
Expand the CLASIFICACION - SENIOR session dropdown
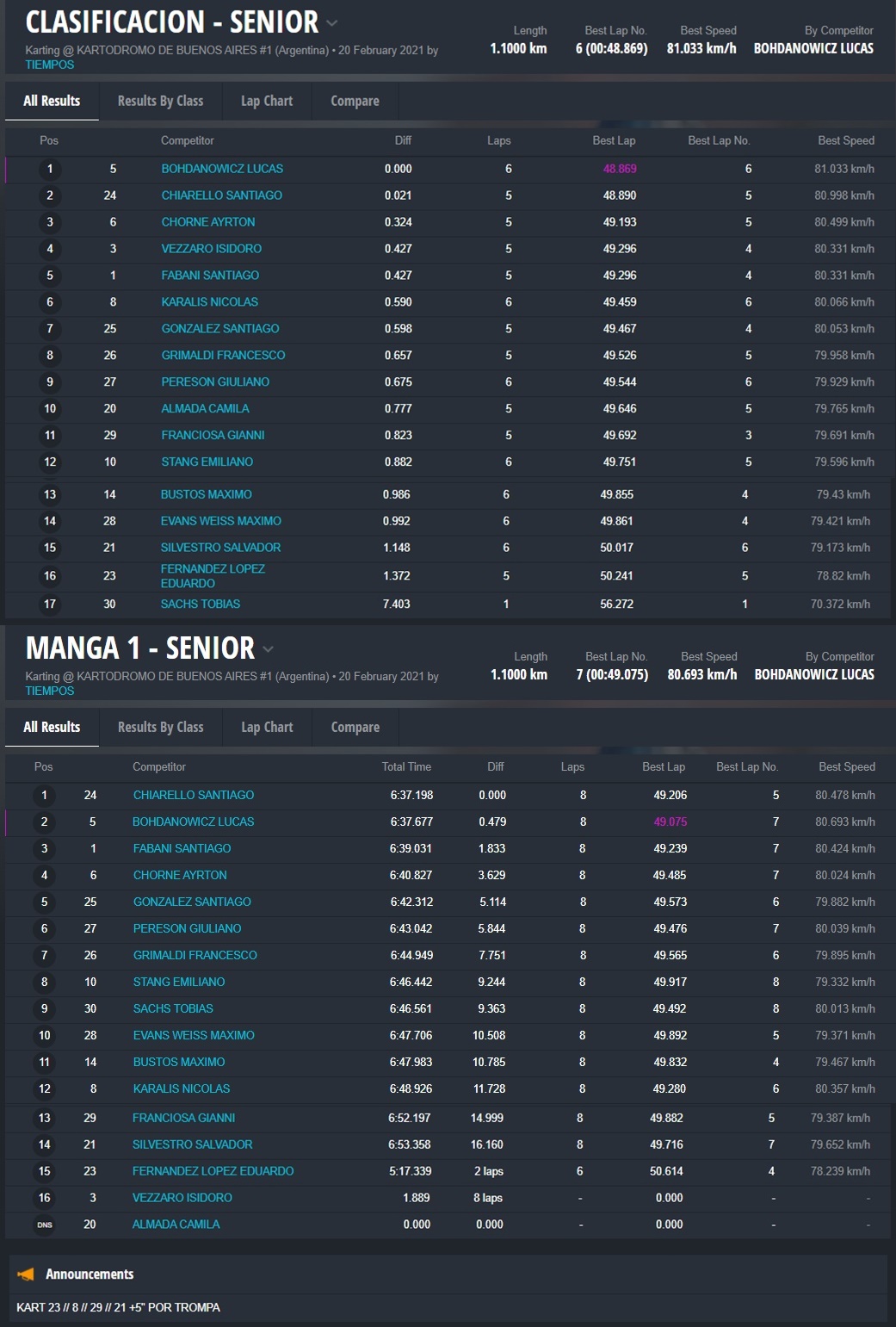pyautogui.click(x=332, y=23)
